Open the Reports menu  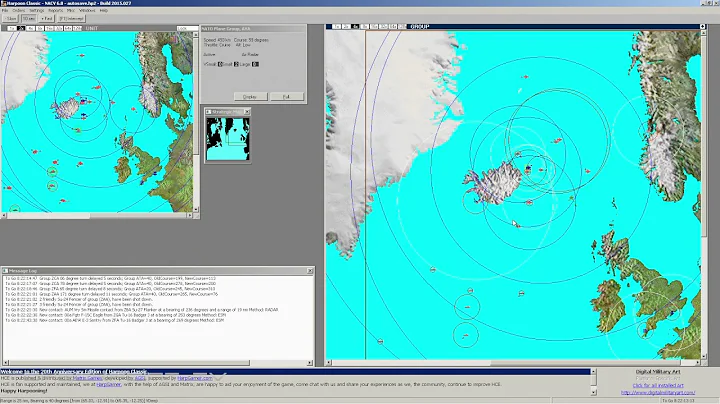56,11
